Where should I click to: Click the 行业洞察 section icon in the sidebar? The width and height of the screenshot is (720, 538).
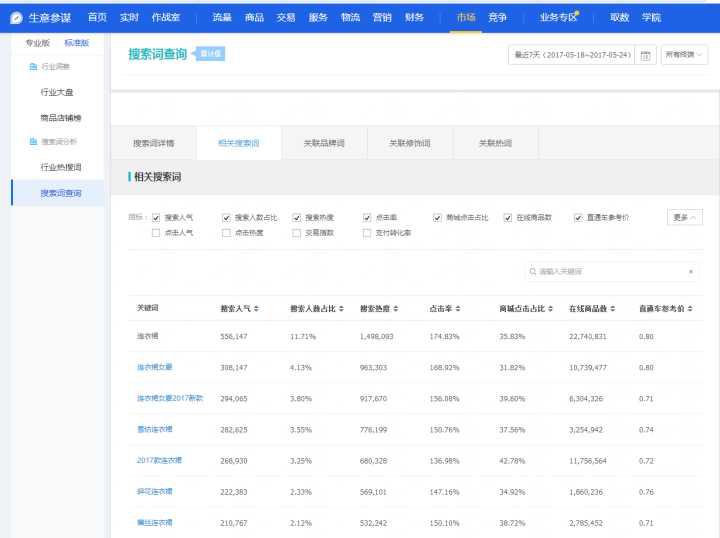coord(33,67)
